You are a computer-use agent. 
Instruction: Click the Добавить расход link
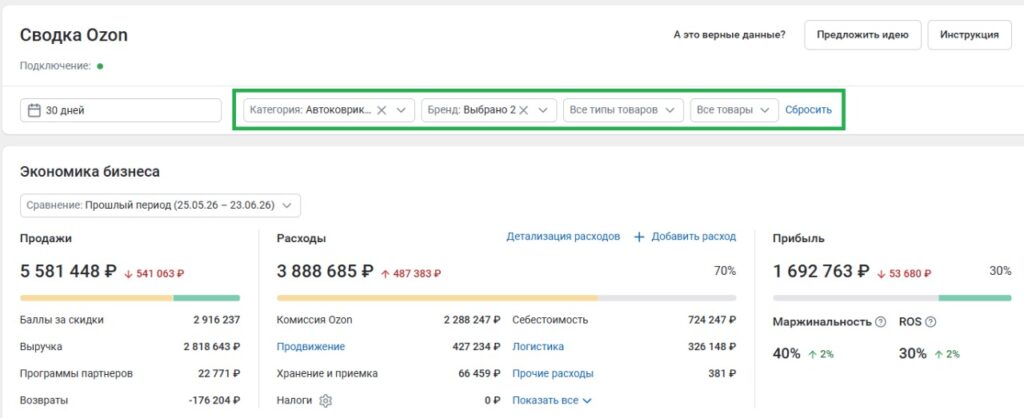coord(694,236)
